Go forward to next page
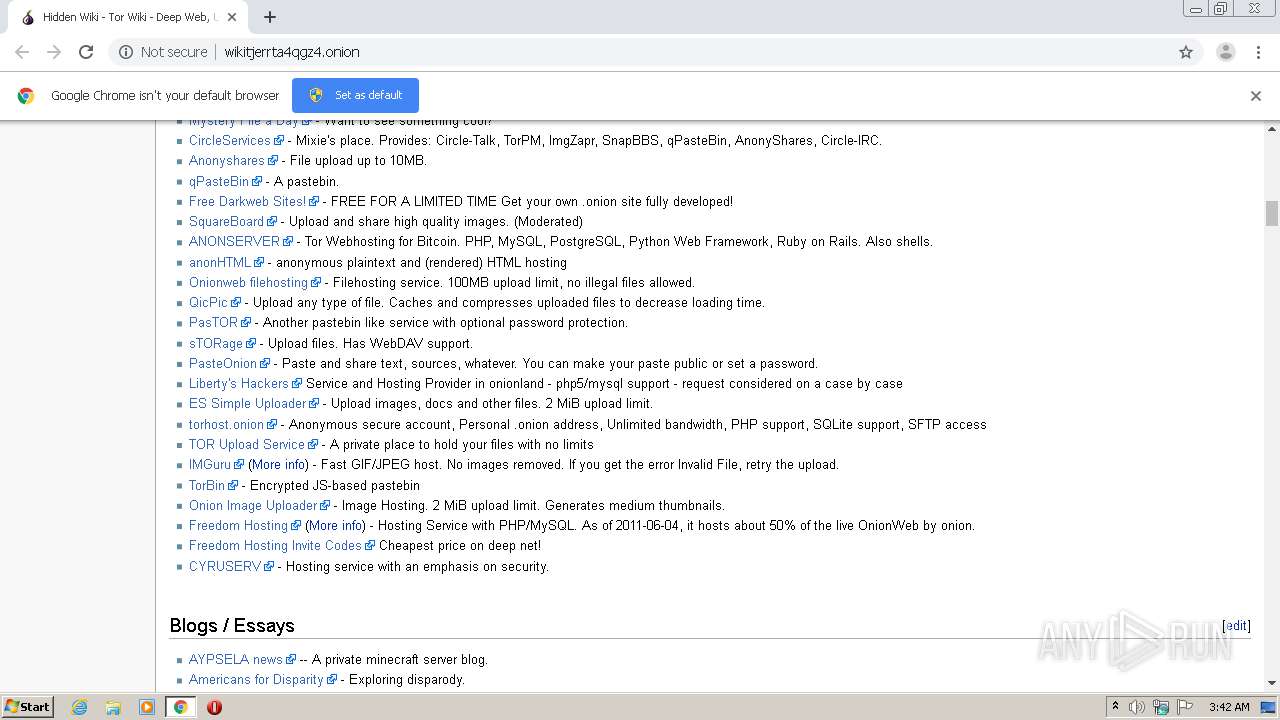 [54, 52]
